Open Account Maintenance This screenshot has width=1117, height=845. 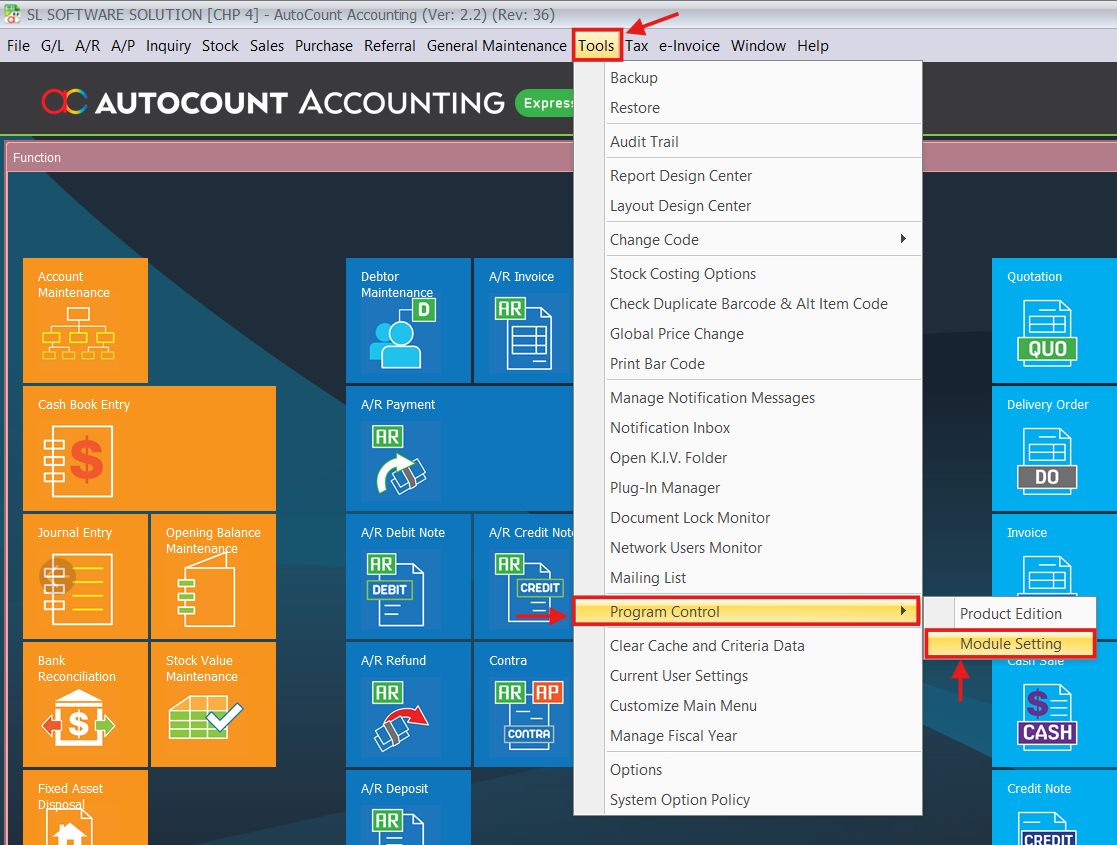(x=85, y=320)
